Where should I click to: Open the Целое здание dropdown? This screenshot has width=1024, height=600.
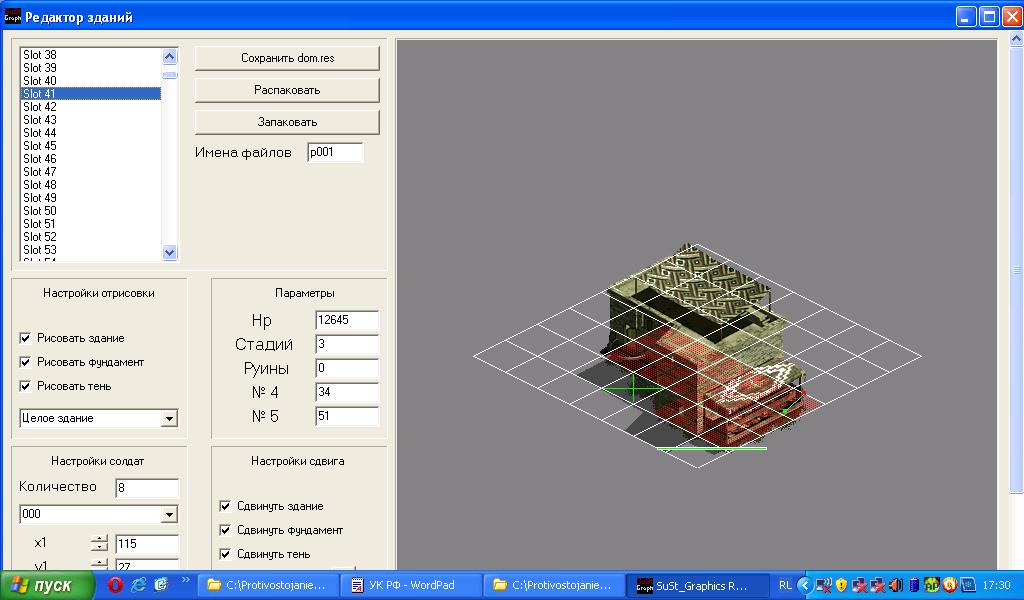[x=169, y=418]
